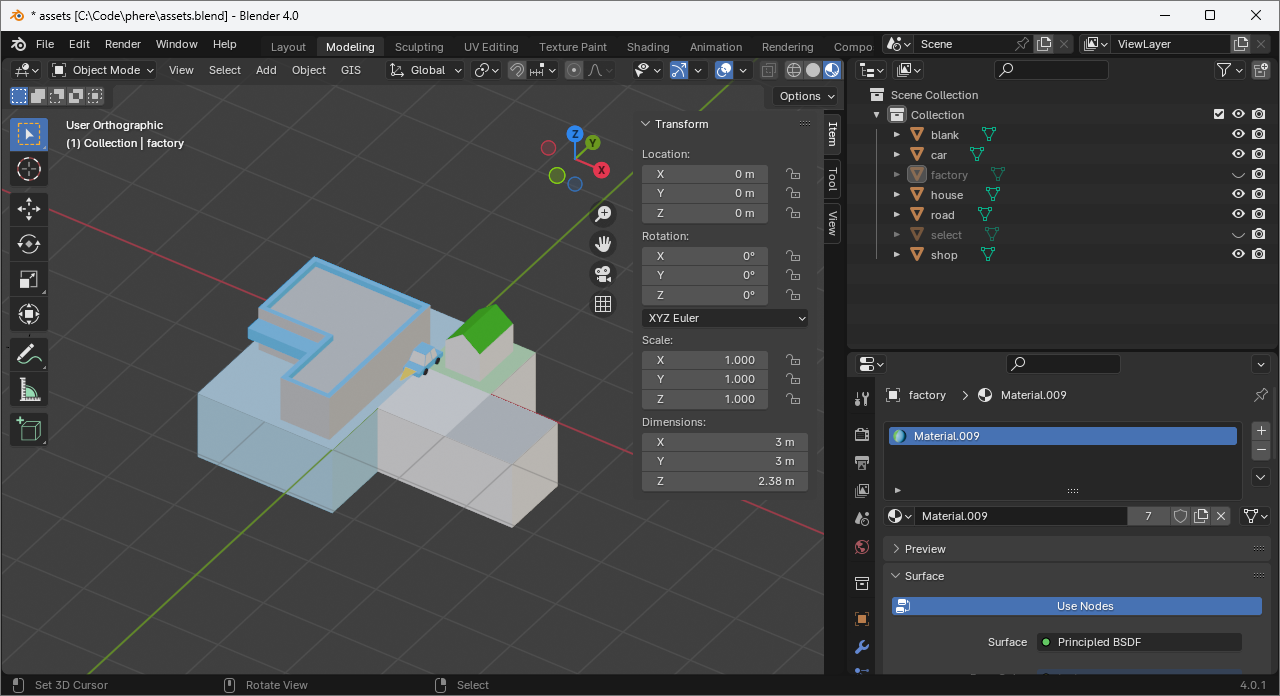Open the Render menu

click(123, 44)
